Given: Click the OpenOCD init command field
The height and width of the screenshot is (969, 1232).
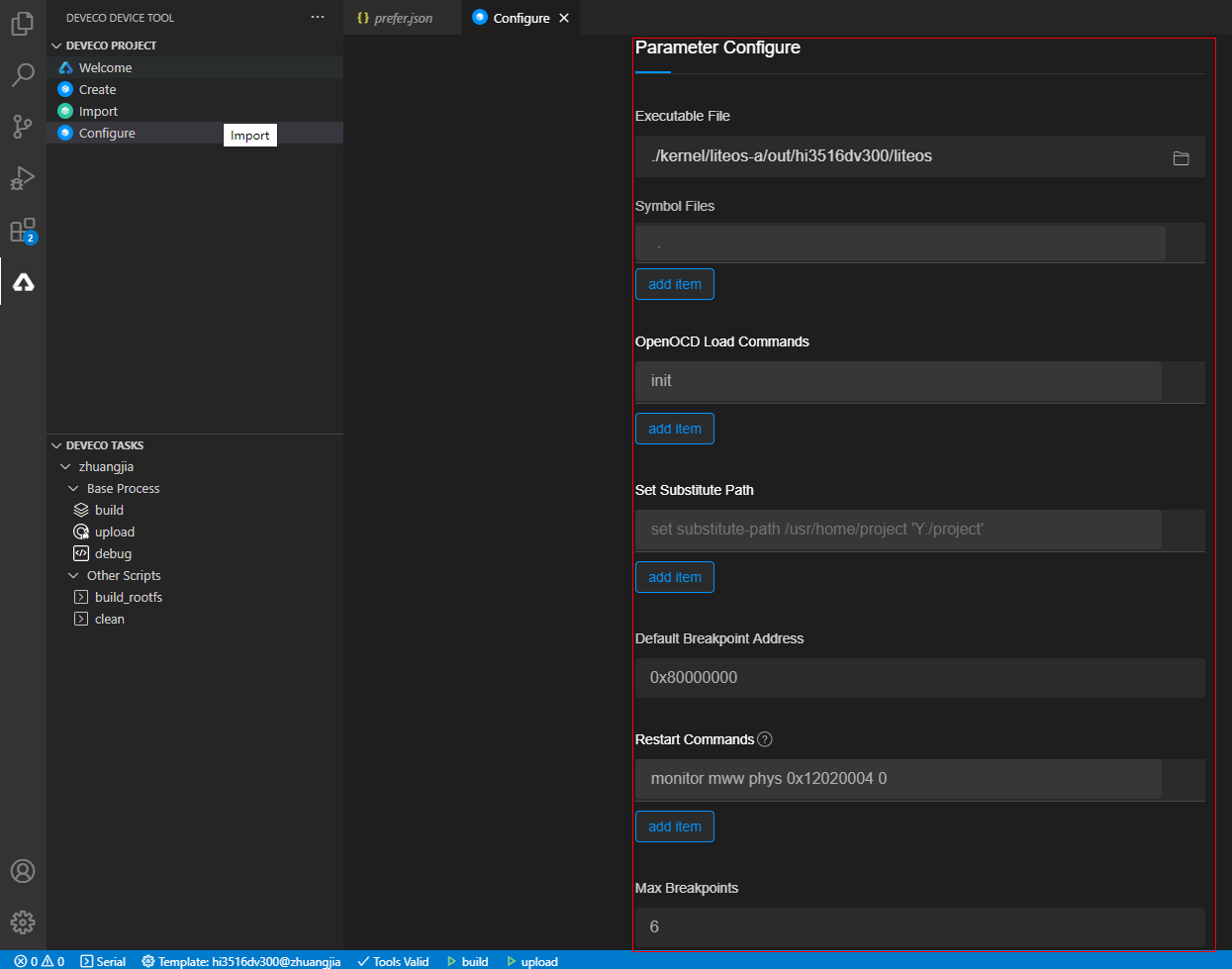Looking at the screenshot, I should point(899,381).
